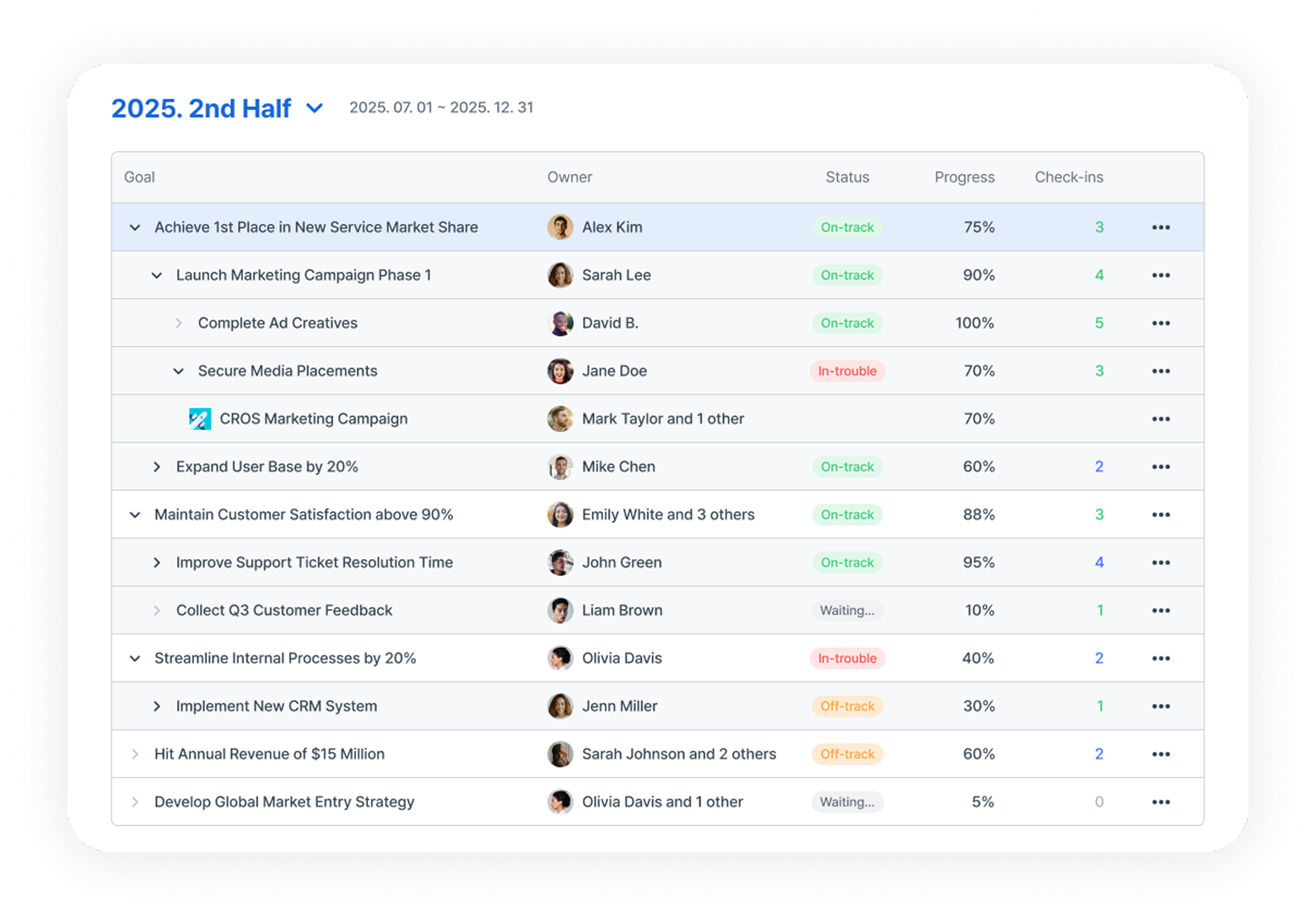The height and width of the screenshot is (923, 1316).
Task: Open more options for Achieve 1st Place row
Action: click(1161, 227)
